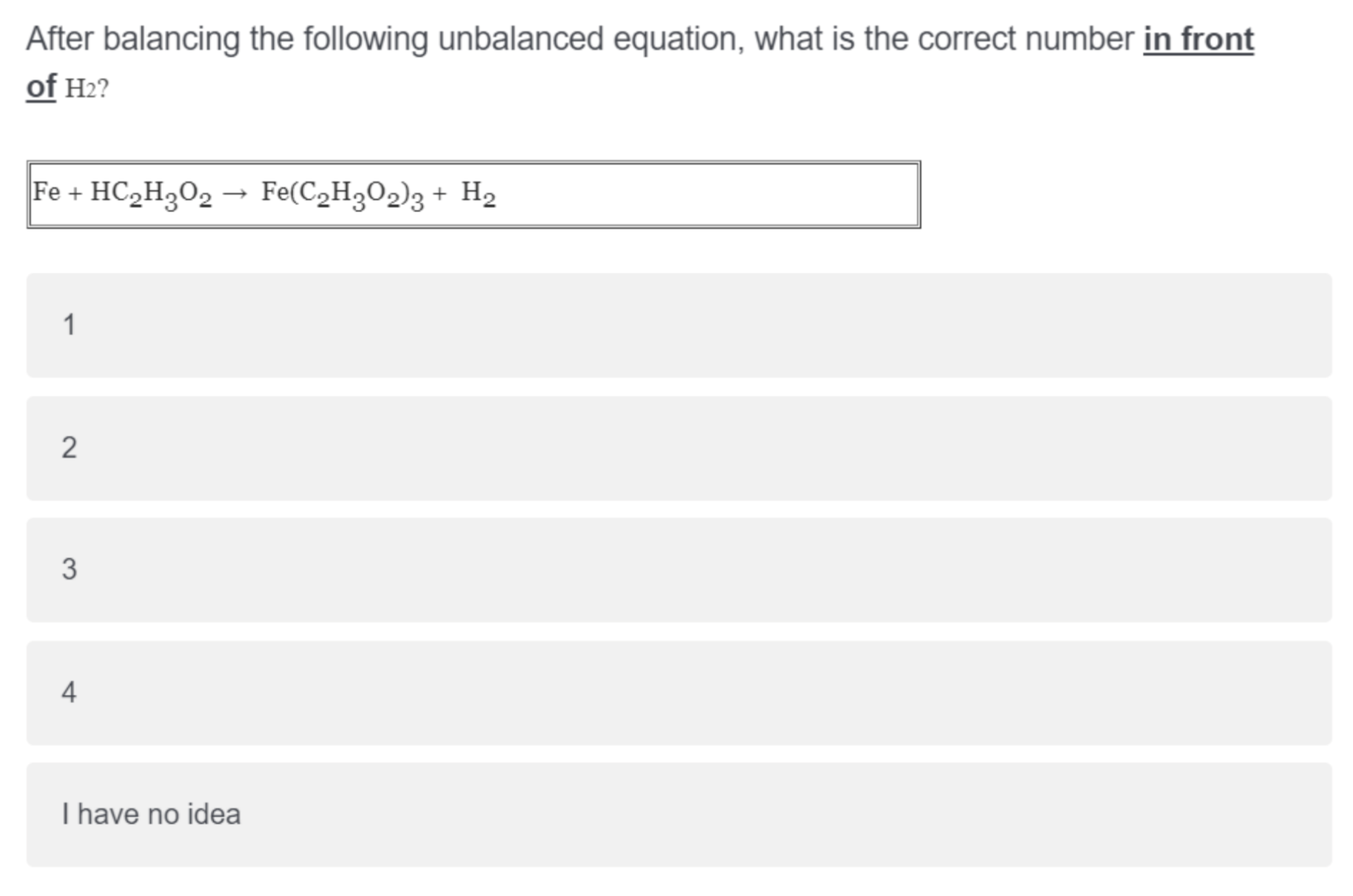Screen dimensions: 1353x896
Task: Click the Fe reactant starting the equation
Action: click(x=47, y=192)
